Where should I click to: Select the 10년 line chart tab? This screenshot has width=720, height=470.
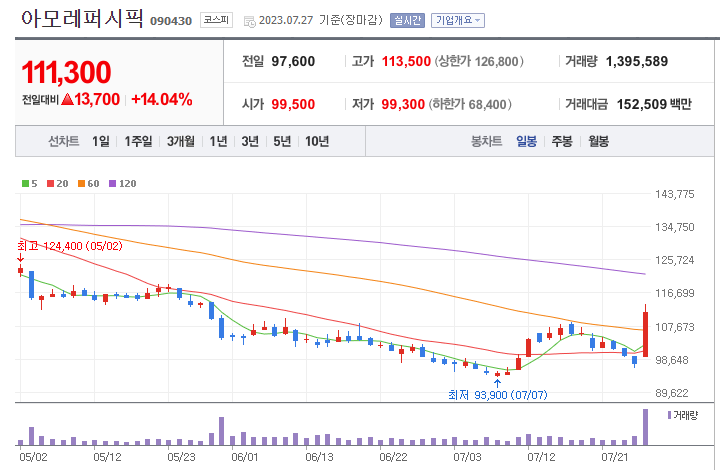(317, 141)
